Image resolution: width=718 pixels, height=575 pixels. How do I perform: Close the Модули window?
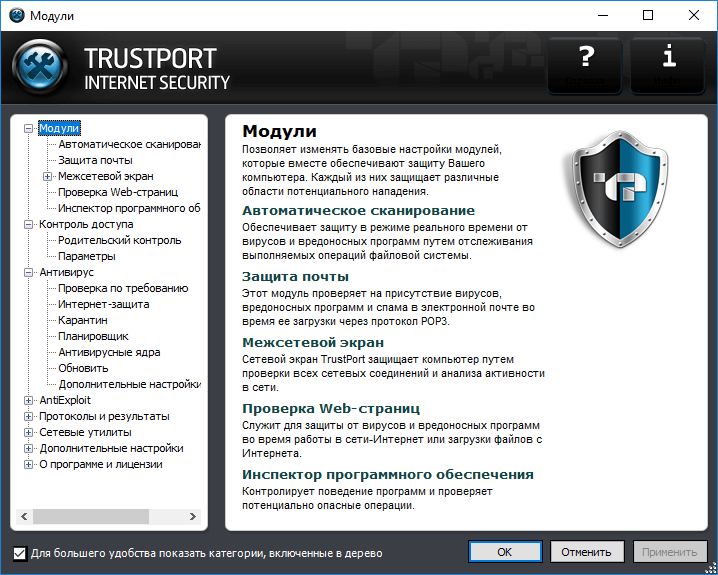click(694, 16)
